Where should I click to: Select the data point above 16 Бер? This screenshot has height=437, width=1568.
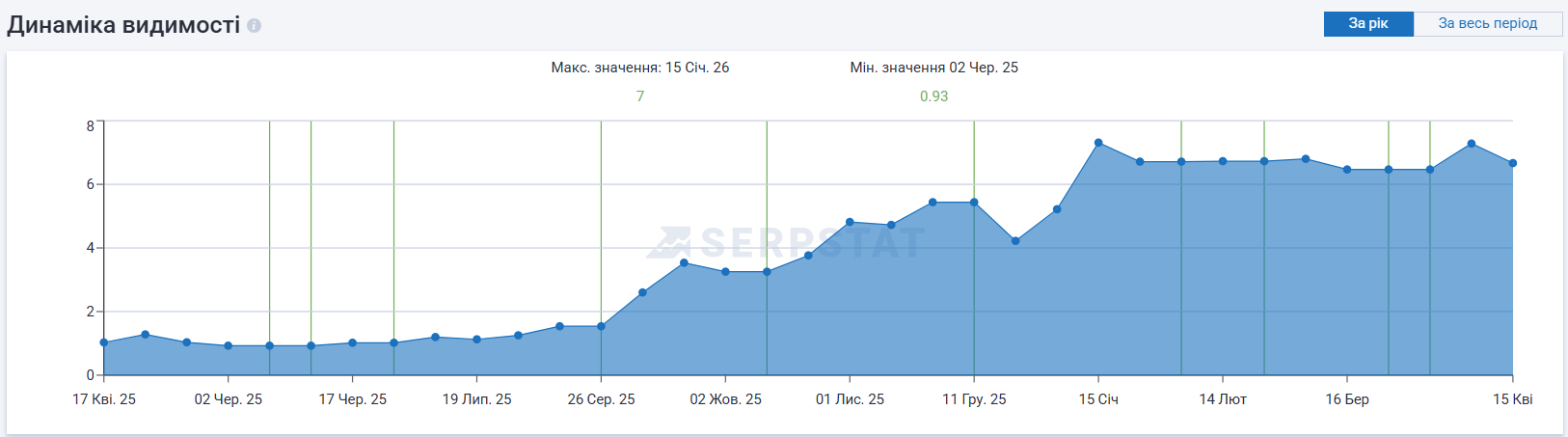tap(1347, 170)
